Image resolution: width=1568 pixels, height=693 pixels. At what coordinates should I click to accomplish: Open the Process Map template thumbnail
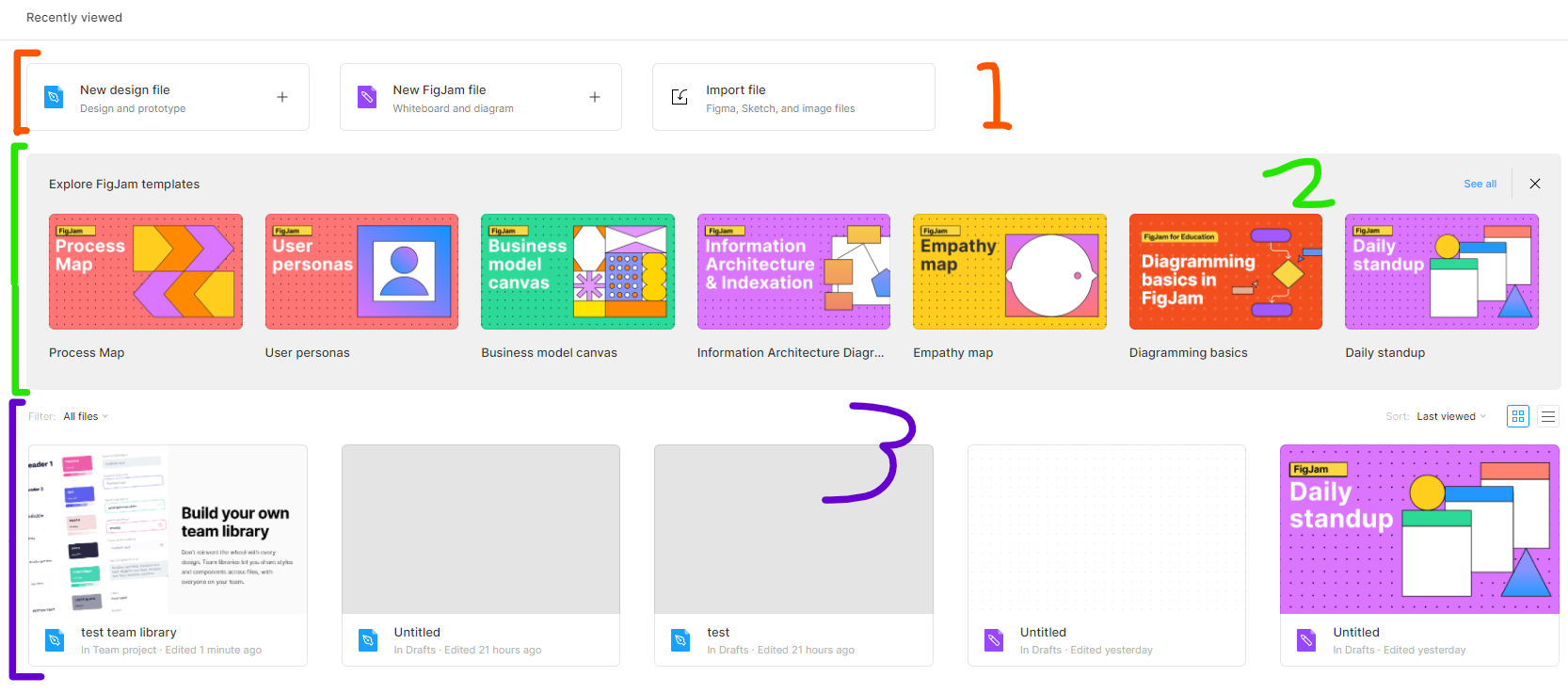[x=146, y=271]
